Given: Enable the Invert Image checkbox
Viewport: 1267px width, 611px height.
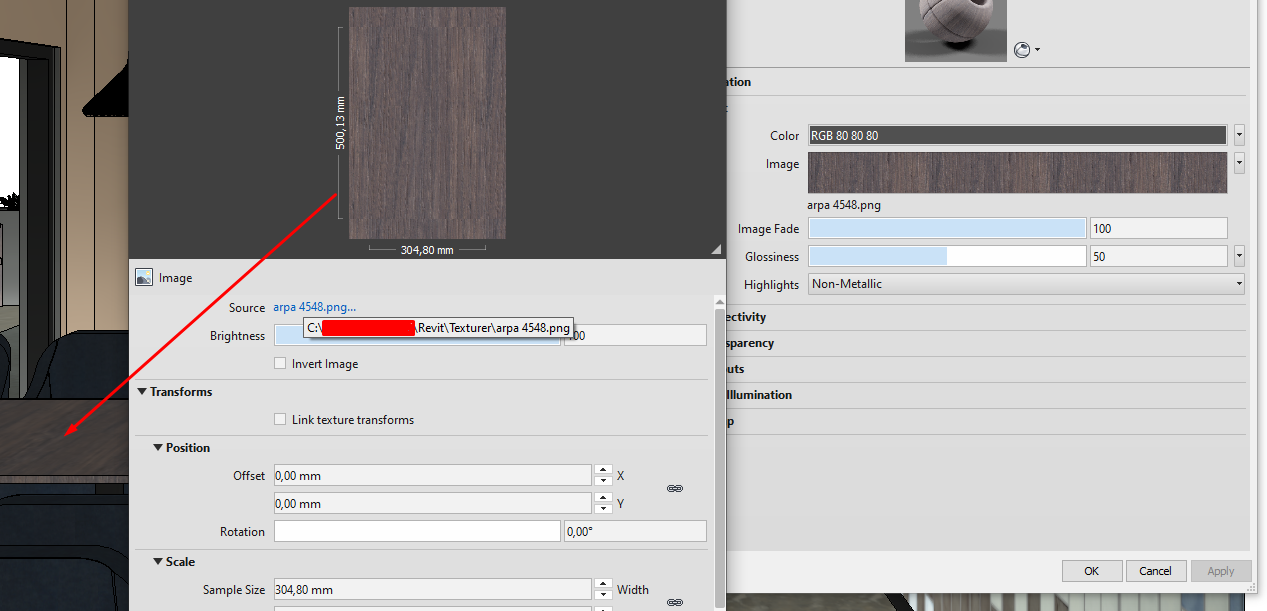Looking at the screenshot, I should (x=280, y=363).
